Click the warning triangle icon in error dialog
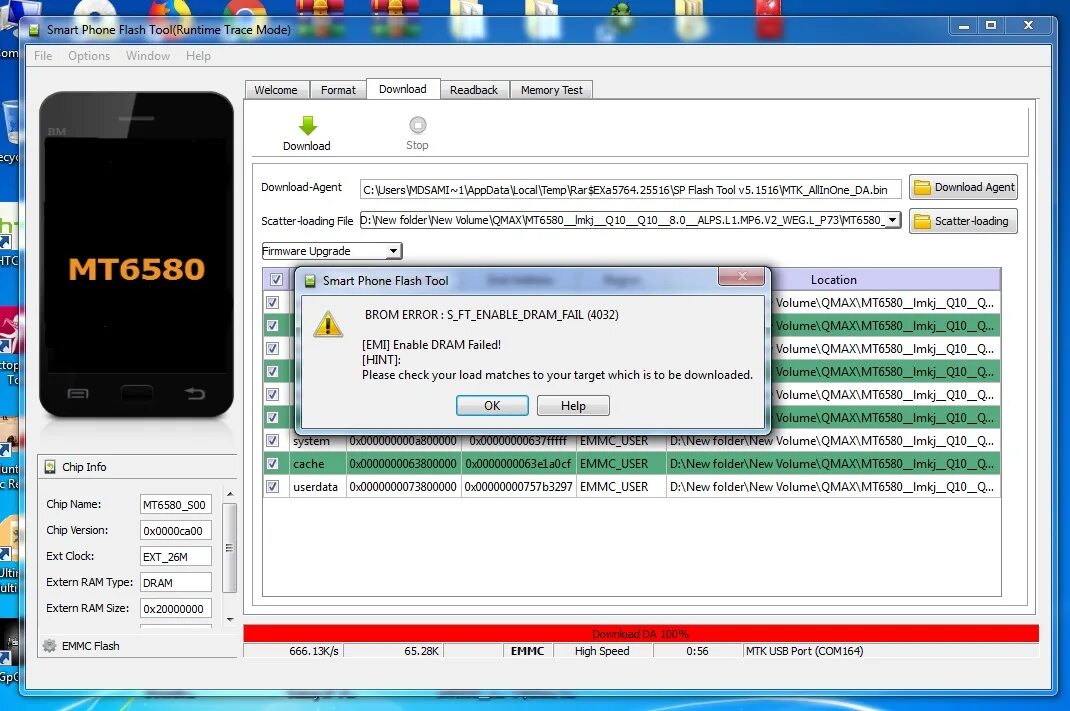 point(328,324)
